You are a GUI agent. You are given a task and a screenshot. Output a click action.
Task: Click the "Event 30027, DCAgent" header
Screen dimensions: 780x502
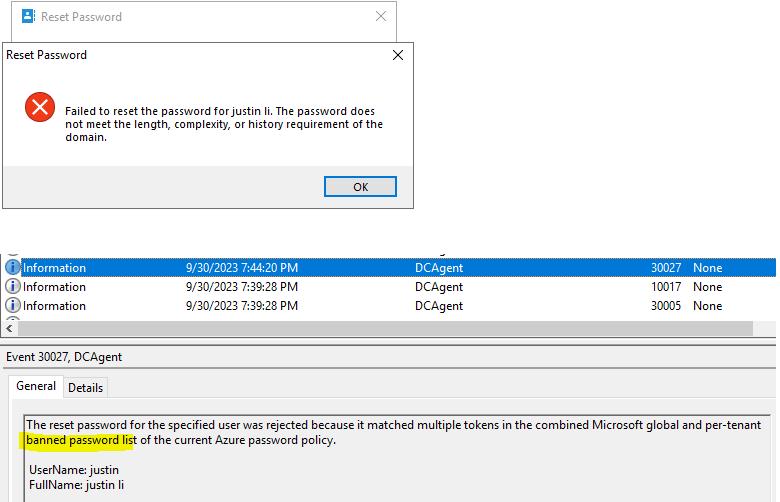(x=64, y=357)
